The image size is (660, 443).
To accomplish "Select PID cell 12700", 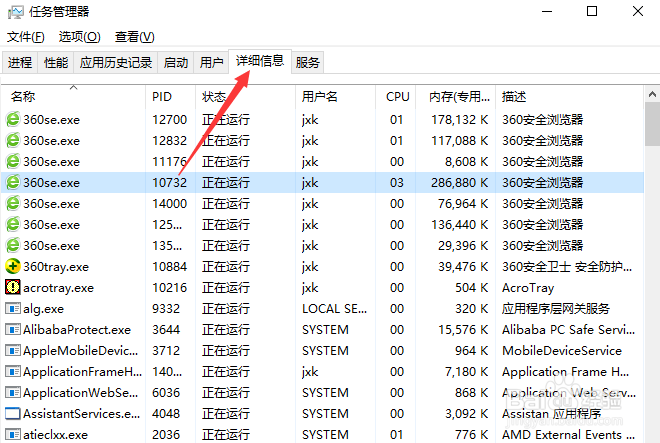I will click(169, 120).
